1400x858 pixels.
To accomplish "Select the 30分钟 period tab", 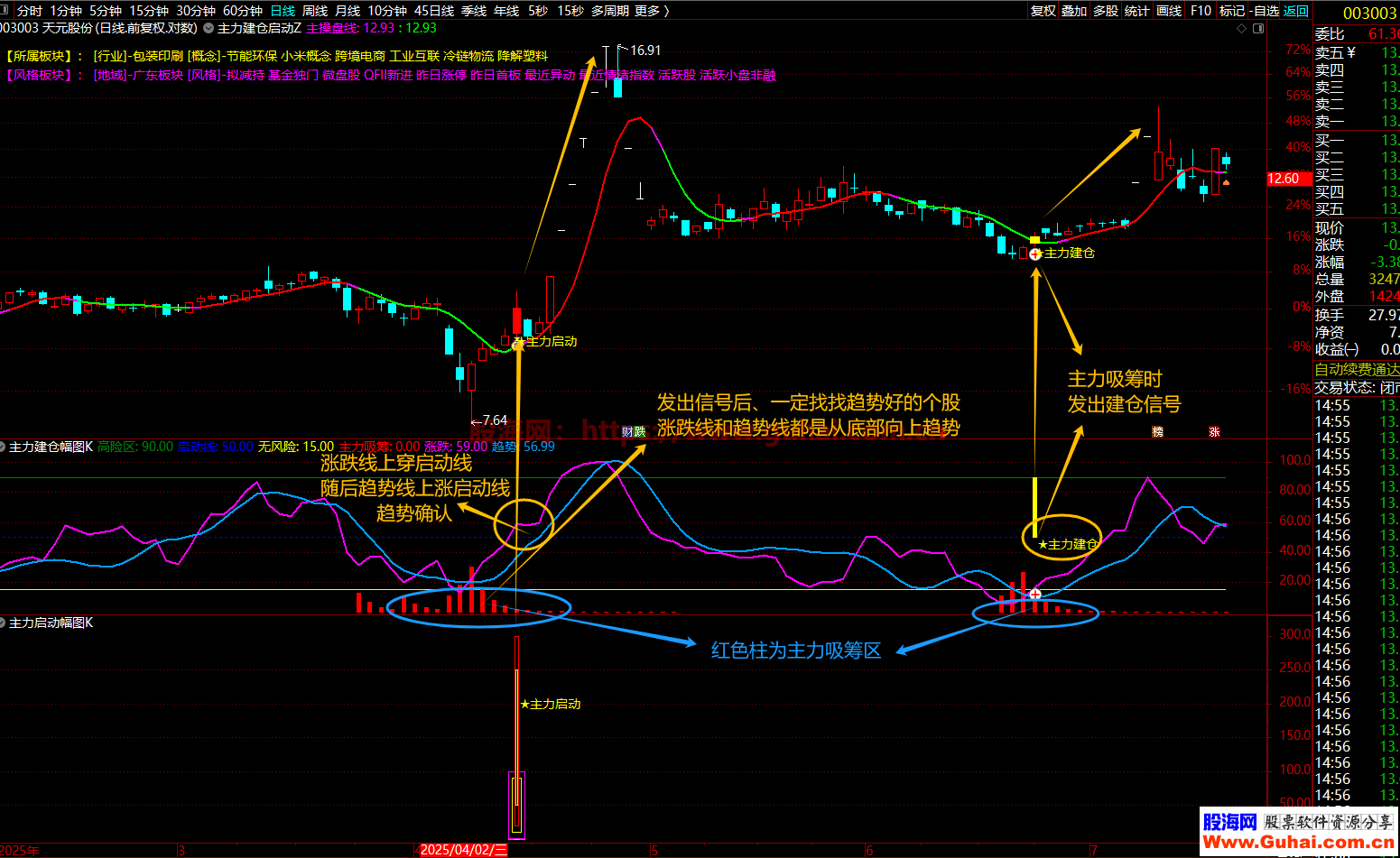I will (x=196, y=11).
